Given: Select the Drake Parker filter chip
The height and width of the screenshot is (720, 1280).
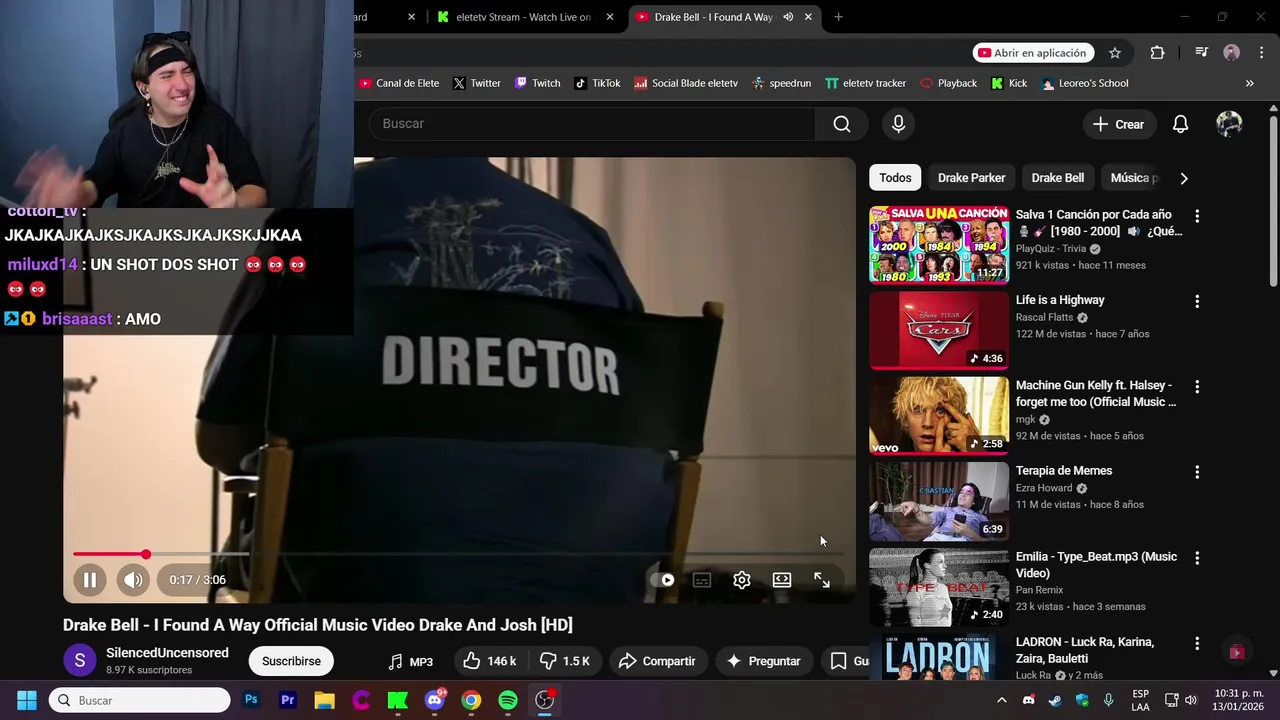Looking at the screenshot, I should 971,178.
